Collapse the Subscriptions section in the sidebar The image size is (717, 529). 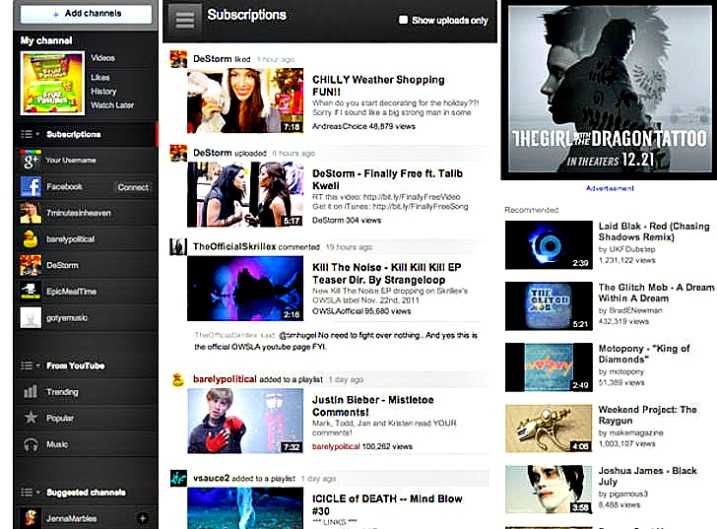click(x=28, y=134)
